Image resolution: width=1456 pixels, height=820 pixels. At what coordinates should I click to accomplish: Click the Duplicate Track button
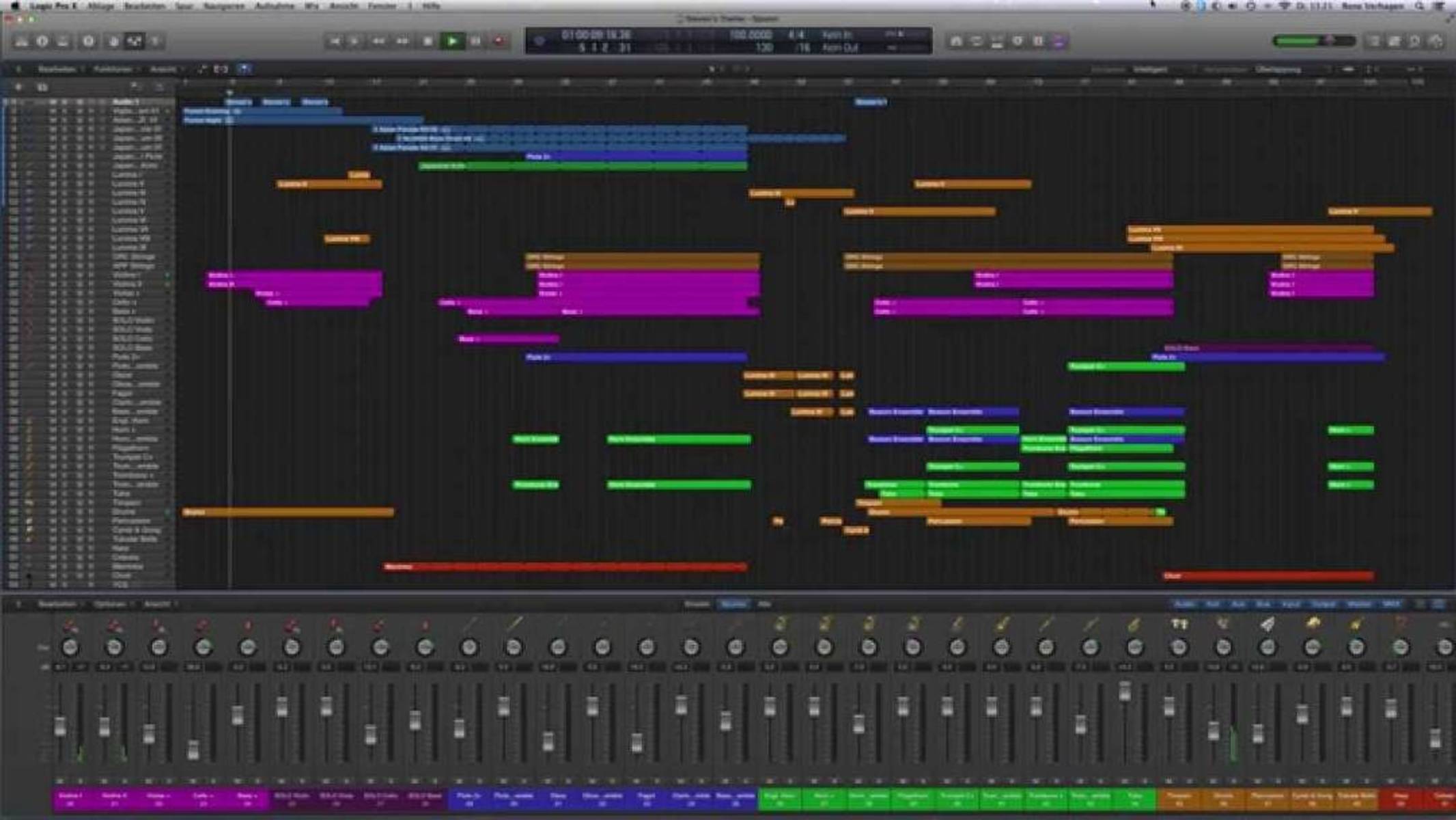(x=42, y=87)
